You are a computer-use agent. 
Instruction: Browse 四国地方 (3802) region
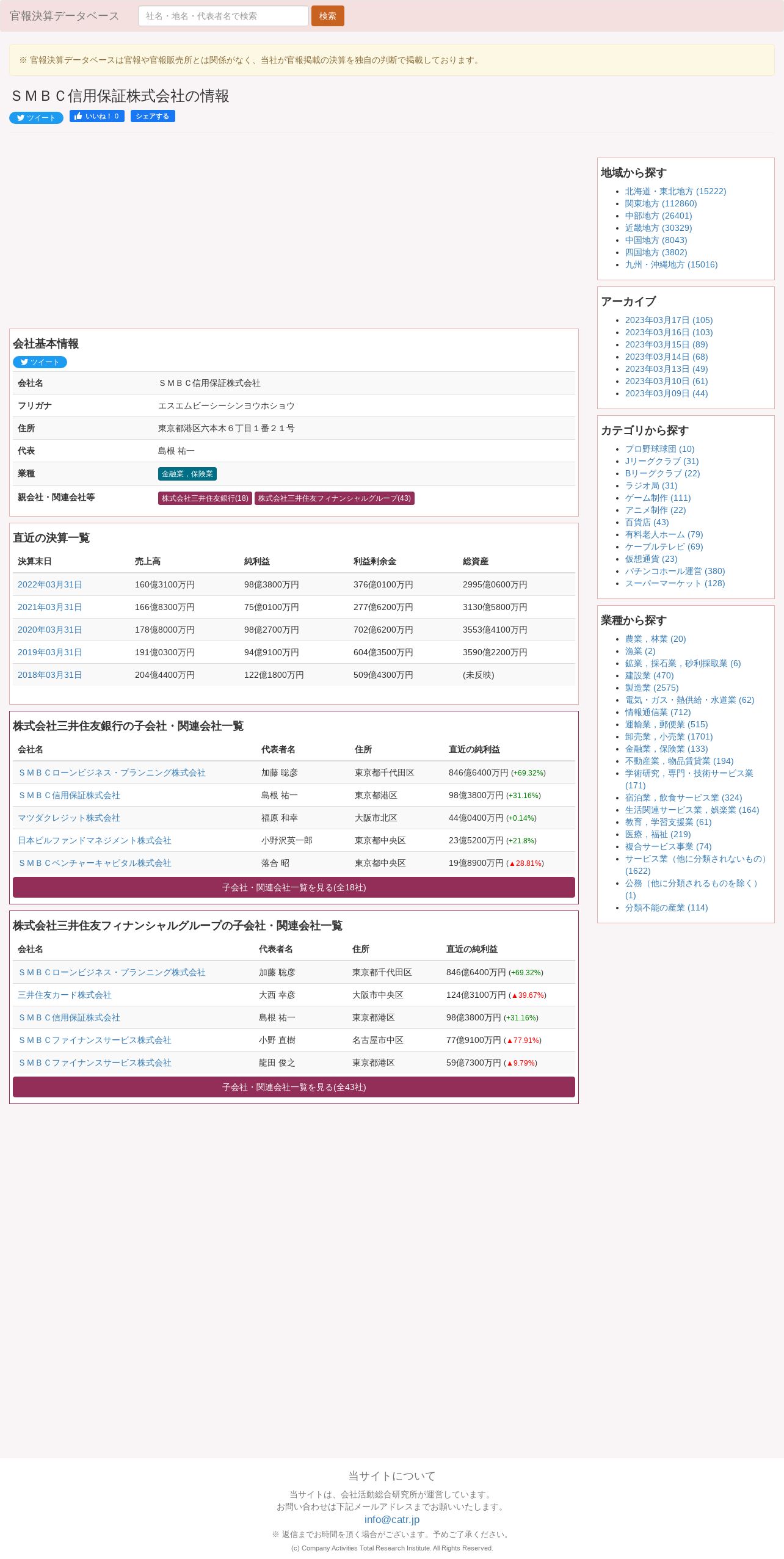coord(656,252)
